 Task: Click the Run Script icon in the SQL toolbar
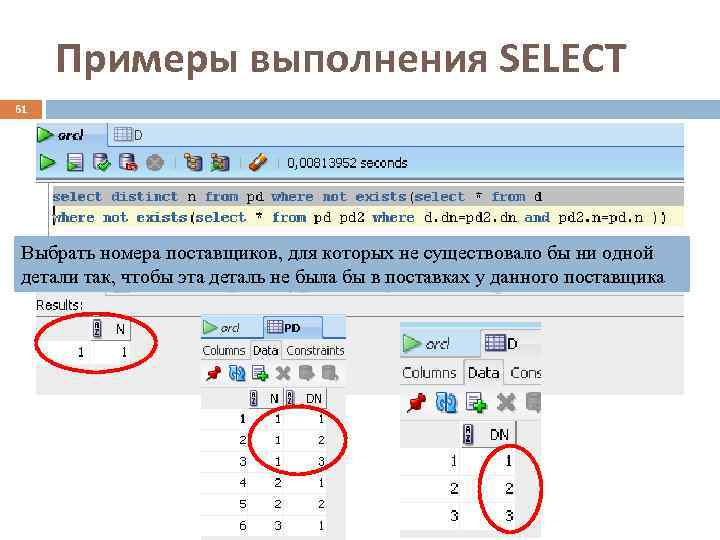click(x=75, y=163)
